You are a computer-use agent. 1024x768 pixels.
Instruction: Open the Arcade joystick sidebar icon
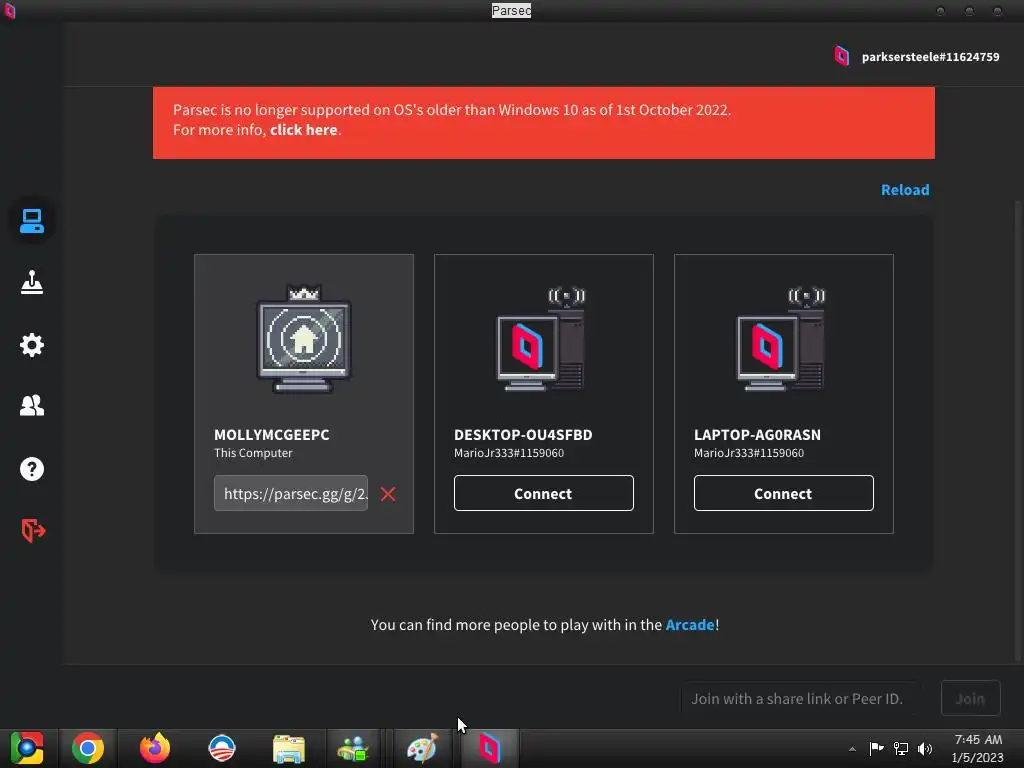[31, 283]
